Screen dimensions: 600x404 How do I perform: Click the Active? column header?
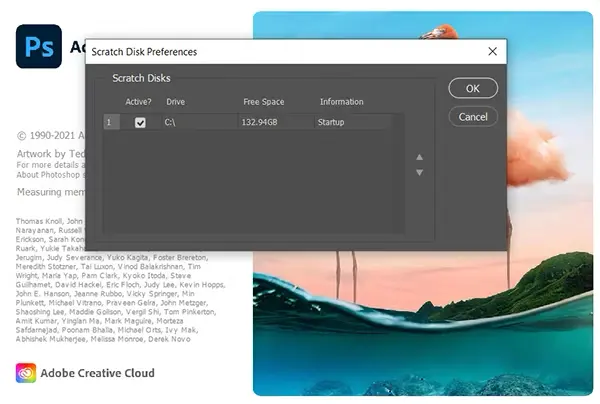point(139,102)
